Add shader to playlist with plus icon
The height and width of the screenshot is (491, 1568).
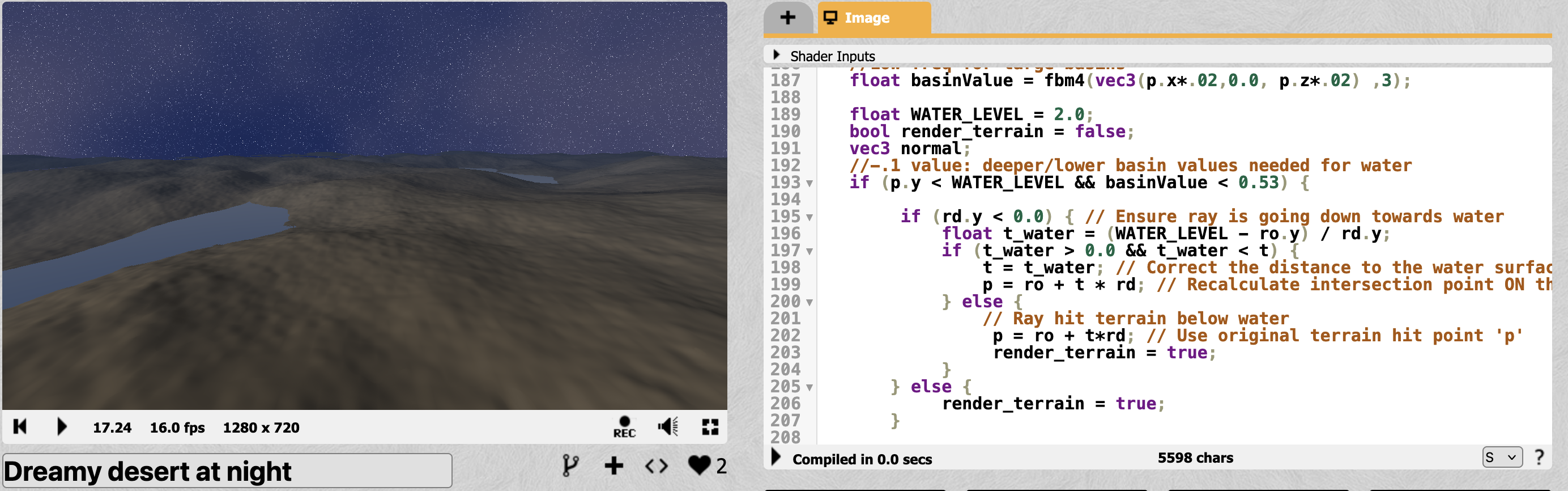(x=613, y=466)
